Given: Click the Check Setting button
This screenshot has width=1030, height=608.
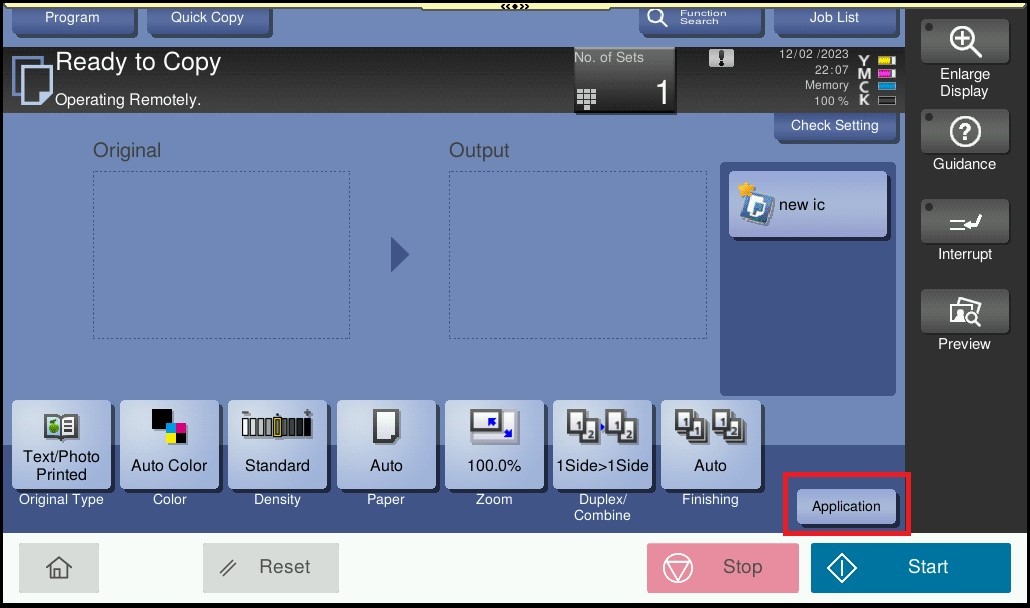Looking at the screenshot, I should pos(834,126).
